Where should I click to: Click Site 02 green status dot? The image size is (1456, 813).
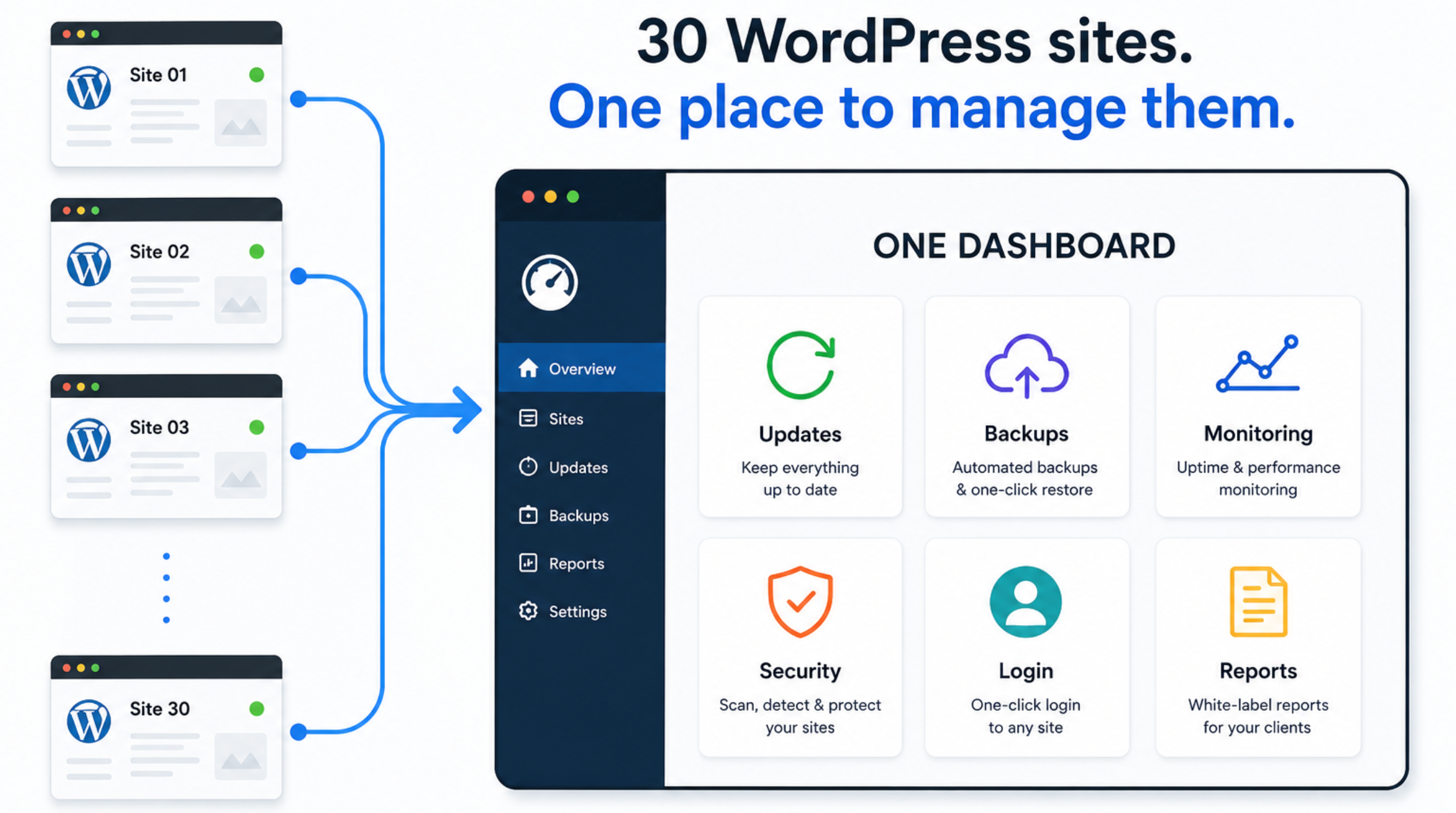tap(256, 251)
